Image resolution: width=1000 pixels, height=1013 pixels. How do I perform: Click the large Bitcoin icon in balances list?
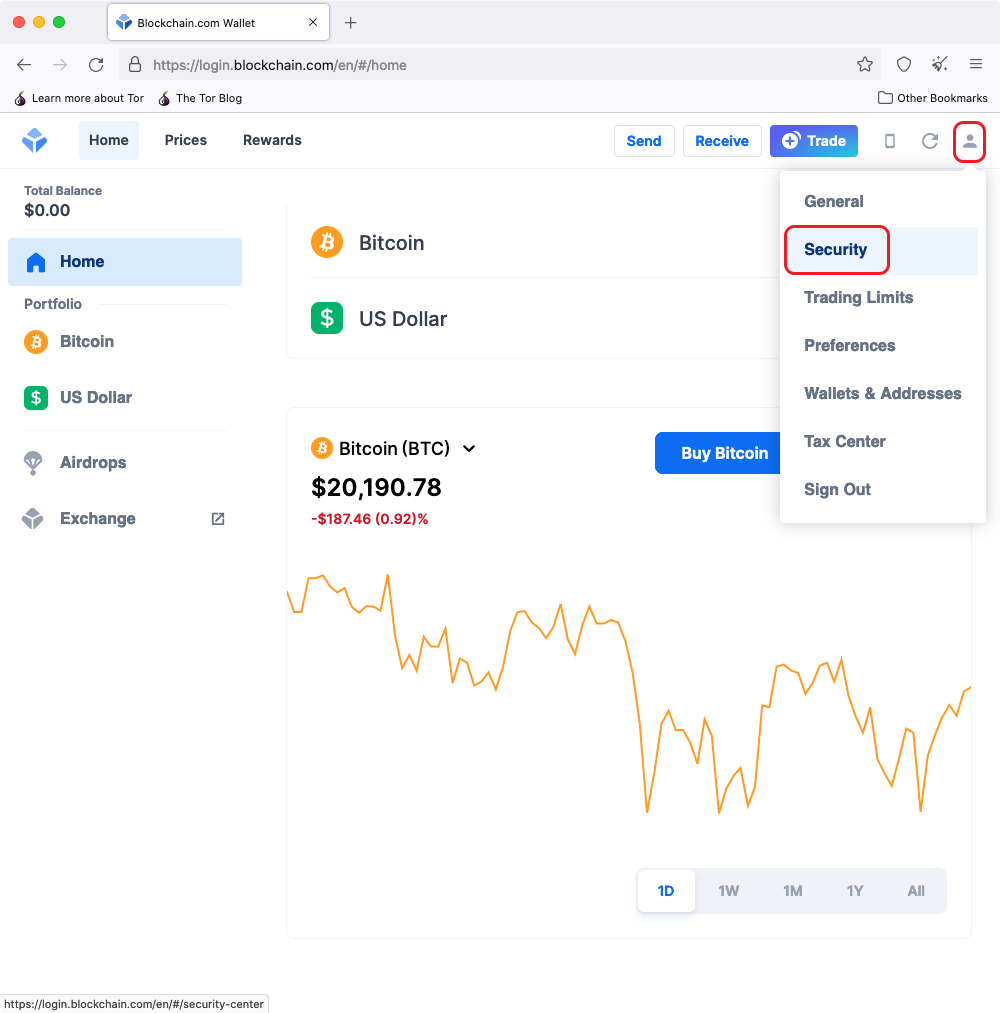(327, 242)
